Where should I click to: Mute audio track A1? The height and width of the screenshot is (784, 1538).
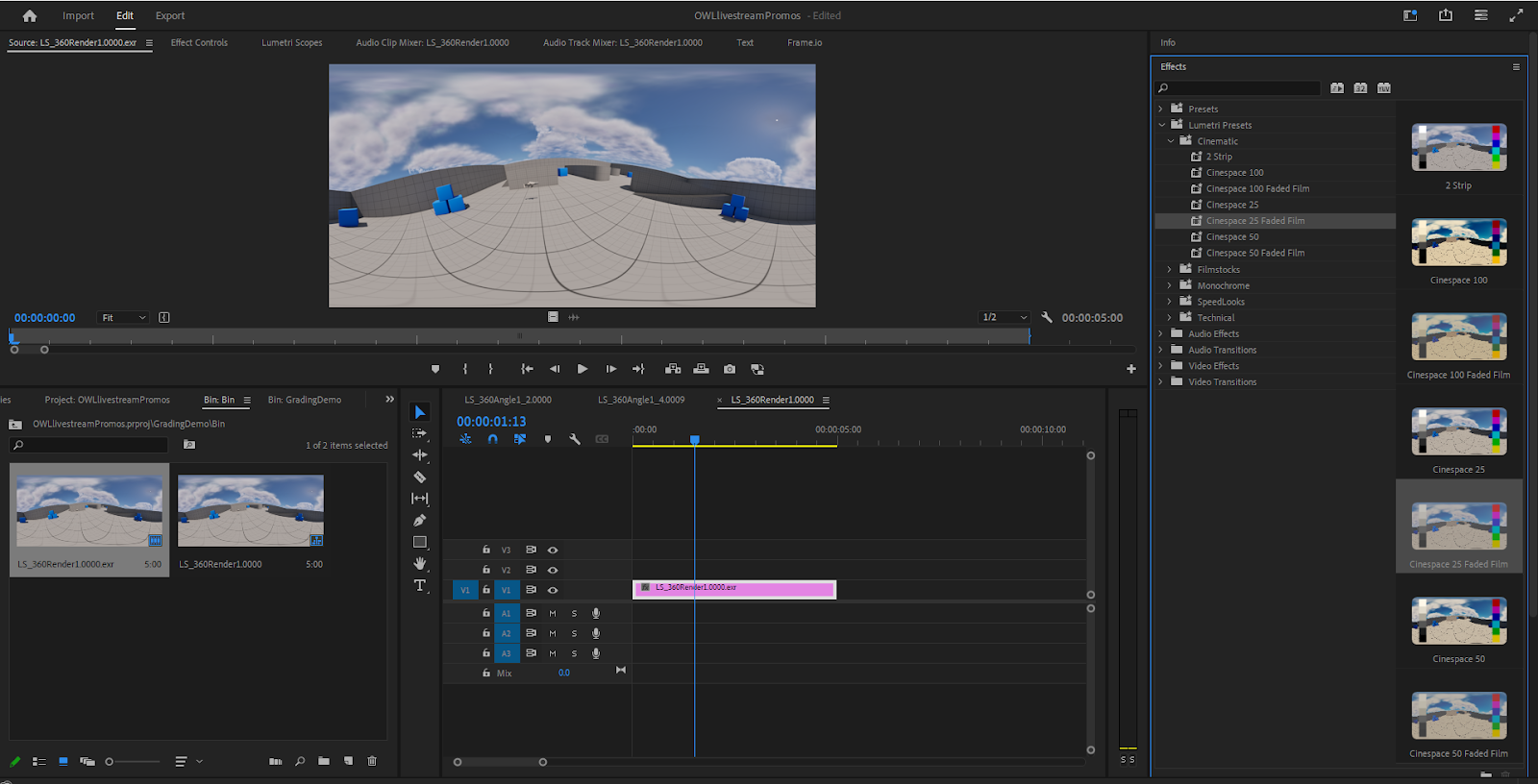click(x=553, y=613)
